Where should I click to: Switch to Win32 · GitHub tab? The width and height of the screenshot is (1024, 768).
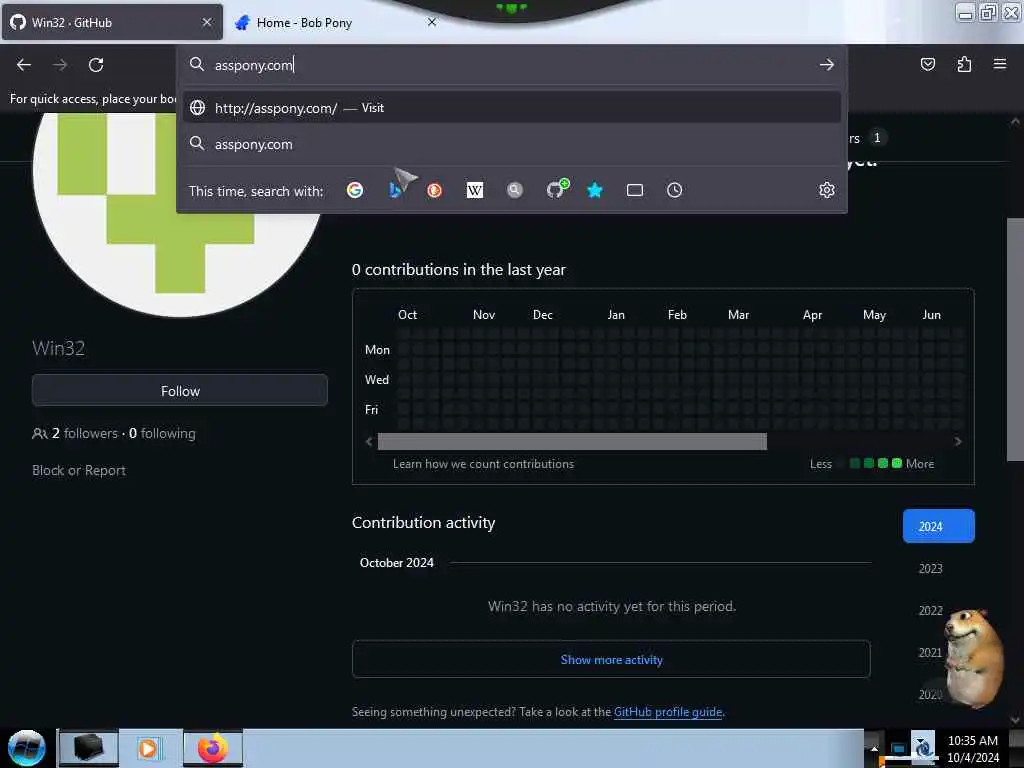coord(112,22)
